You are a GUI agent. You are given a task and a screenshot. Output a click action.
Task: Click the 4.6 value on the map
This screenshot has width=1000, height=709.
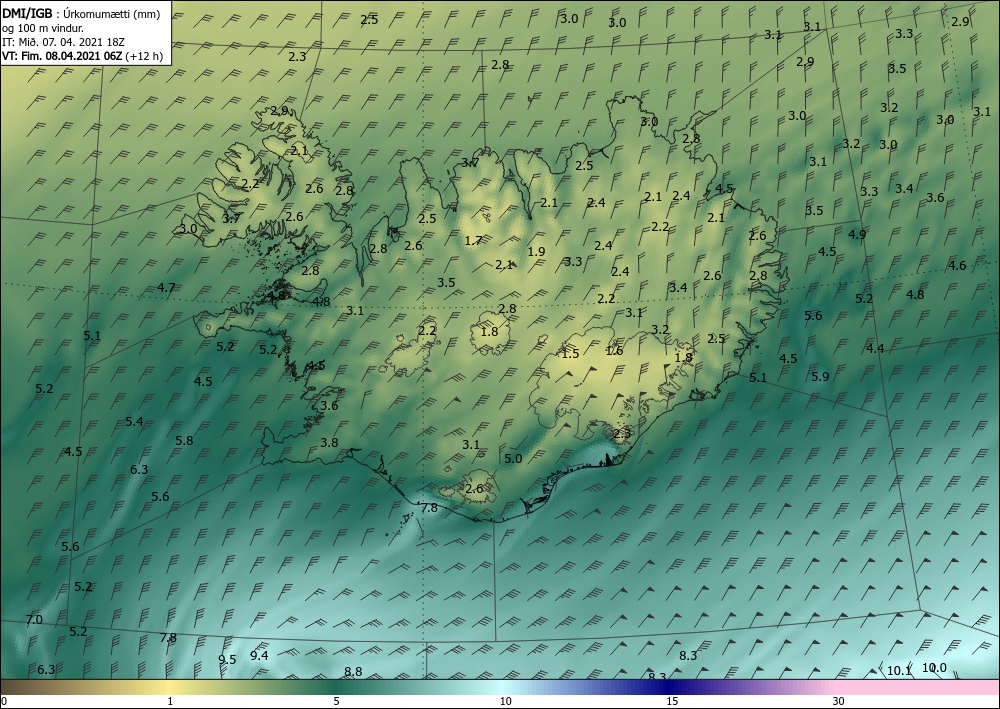click(957, 266)
